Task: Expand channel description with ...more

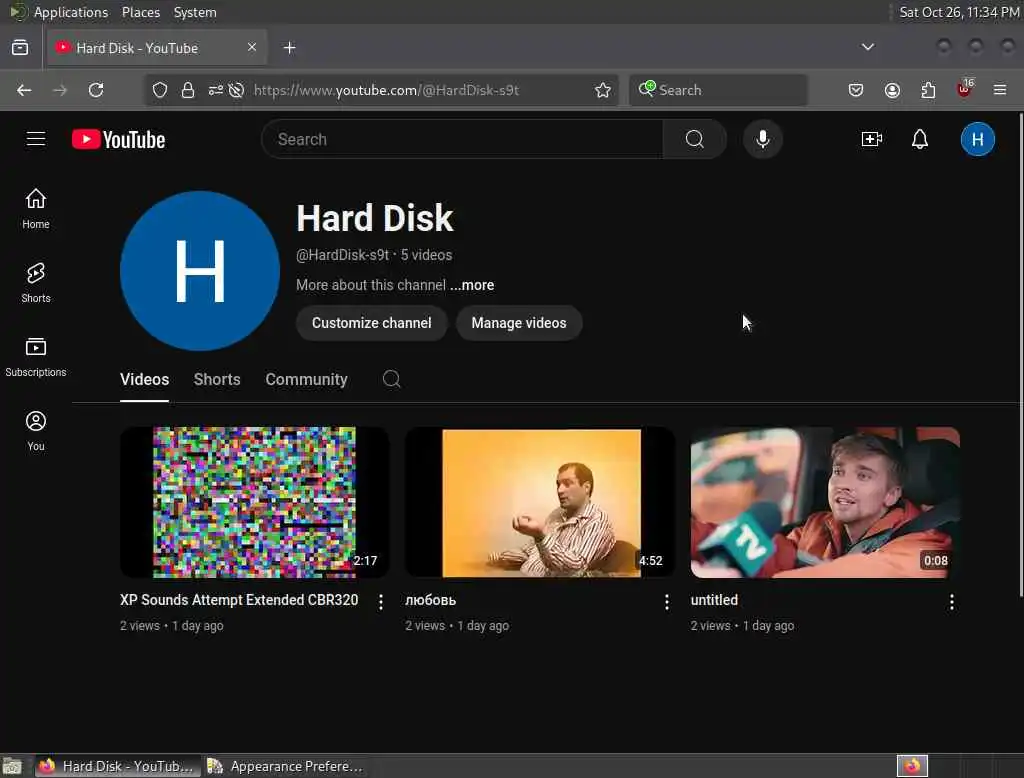Action: 472,285
